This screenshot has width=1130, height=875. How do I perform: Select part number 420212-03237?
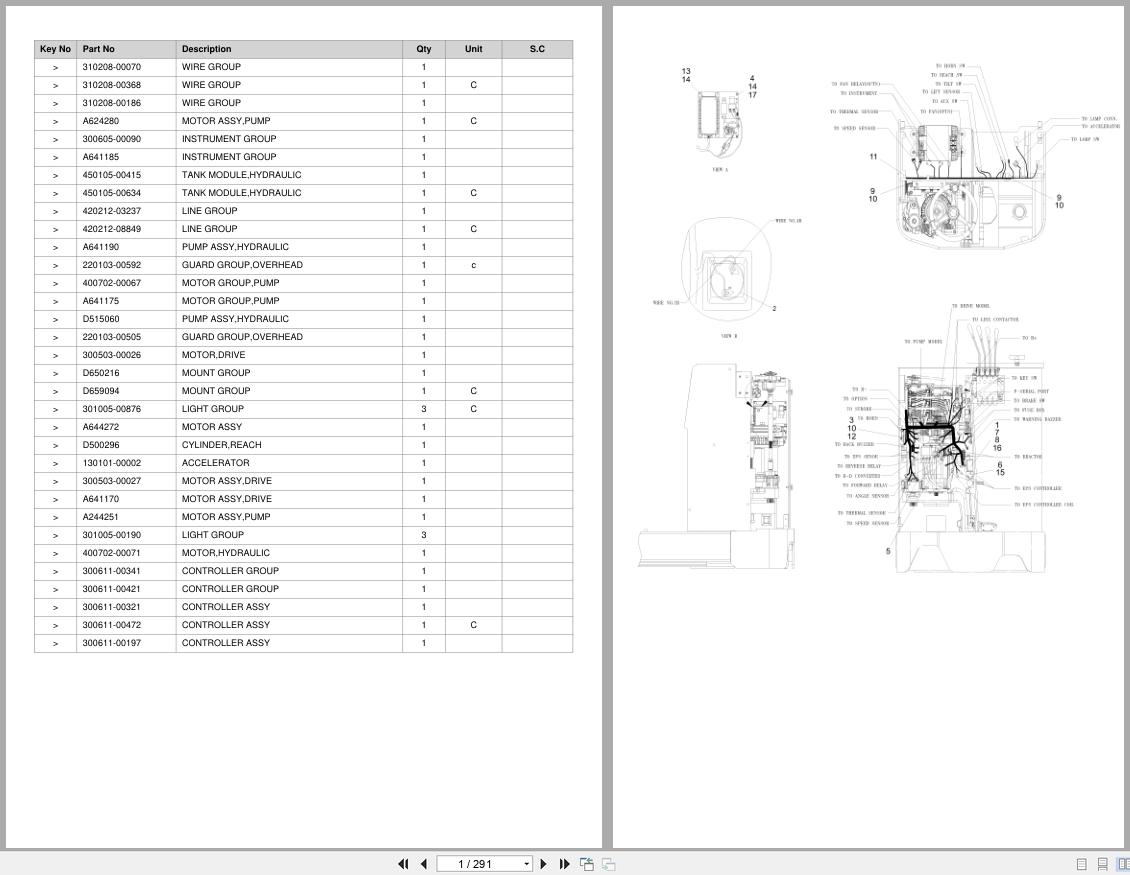coord(112,211)
